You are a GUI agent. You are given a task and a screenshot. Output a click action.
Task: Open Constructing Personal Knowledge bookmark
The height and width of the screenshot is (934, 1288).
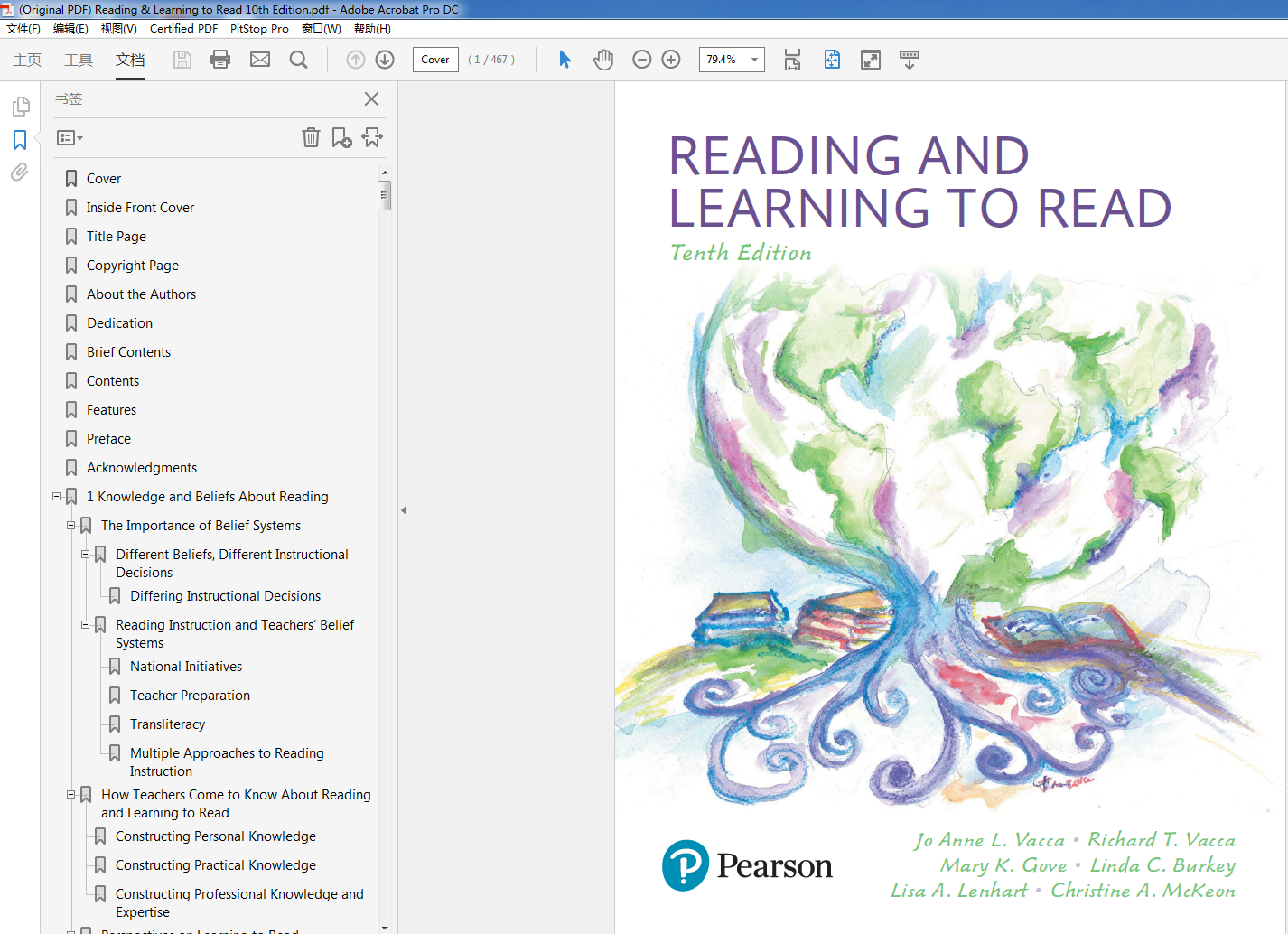pos(216,836)
